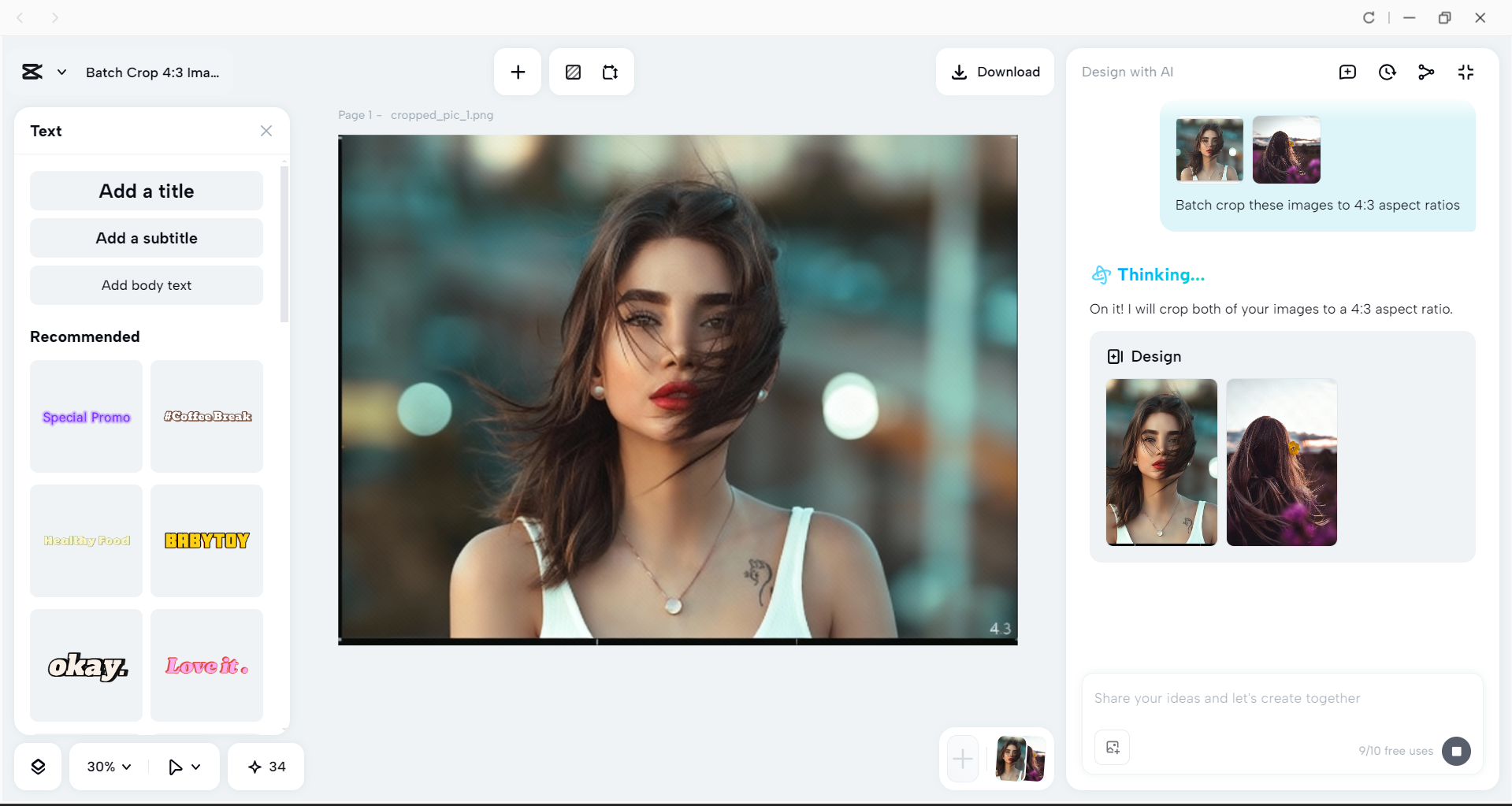Select the first cropped portrait in Design card
The image size is (1512, 806).
coord(1161,462)
